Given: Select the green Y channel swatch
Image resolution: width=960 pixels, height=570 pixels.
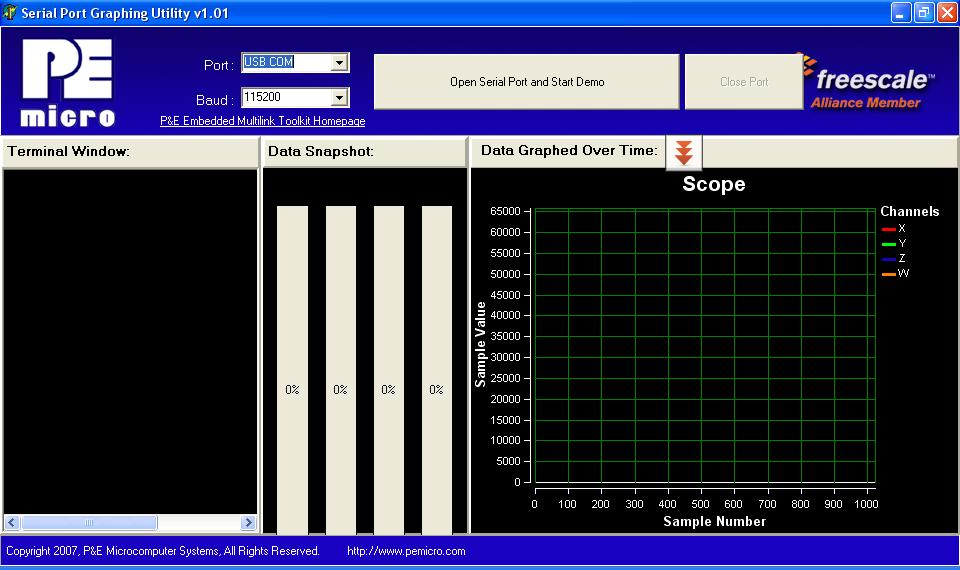Looking at the screenshot, I should point(888,244).
